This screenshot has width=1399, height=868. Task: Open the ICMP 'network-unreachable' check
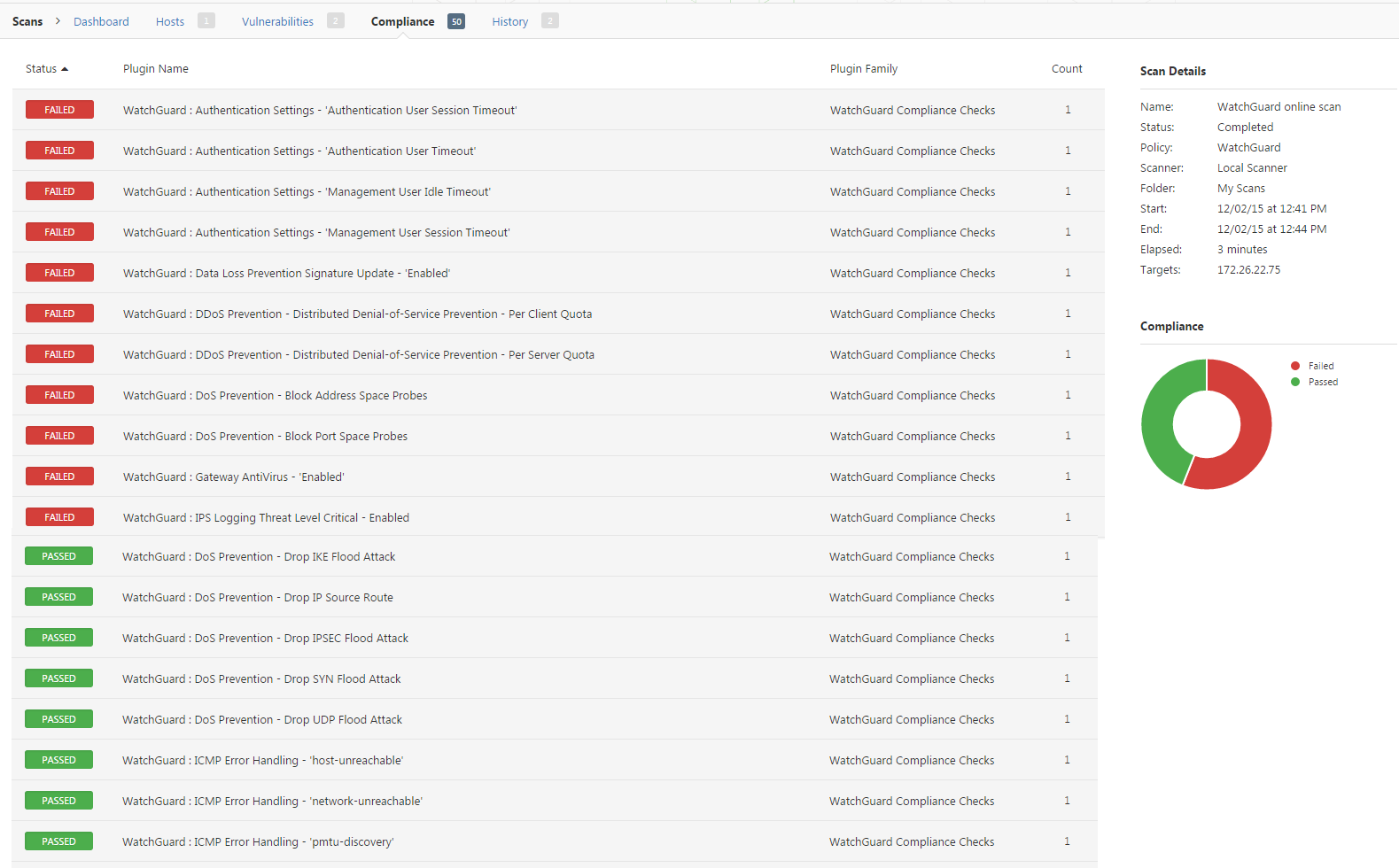click(272, 801)
